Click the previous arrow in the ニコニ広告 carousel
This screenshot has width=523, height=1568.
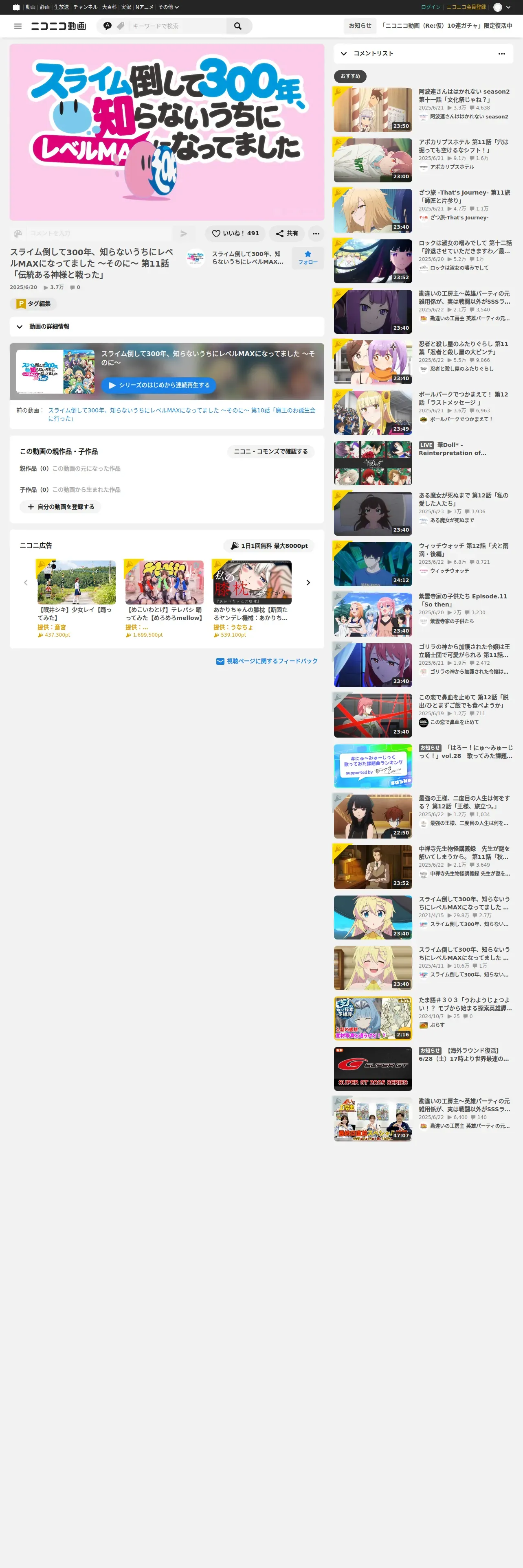[26, 583]
